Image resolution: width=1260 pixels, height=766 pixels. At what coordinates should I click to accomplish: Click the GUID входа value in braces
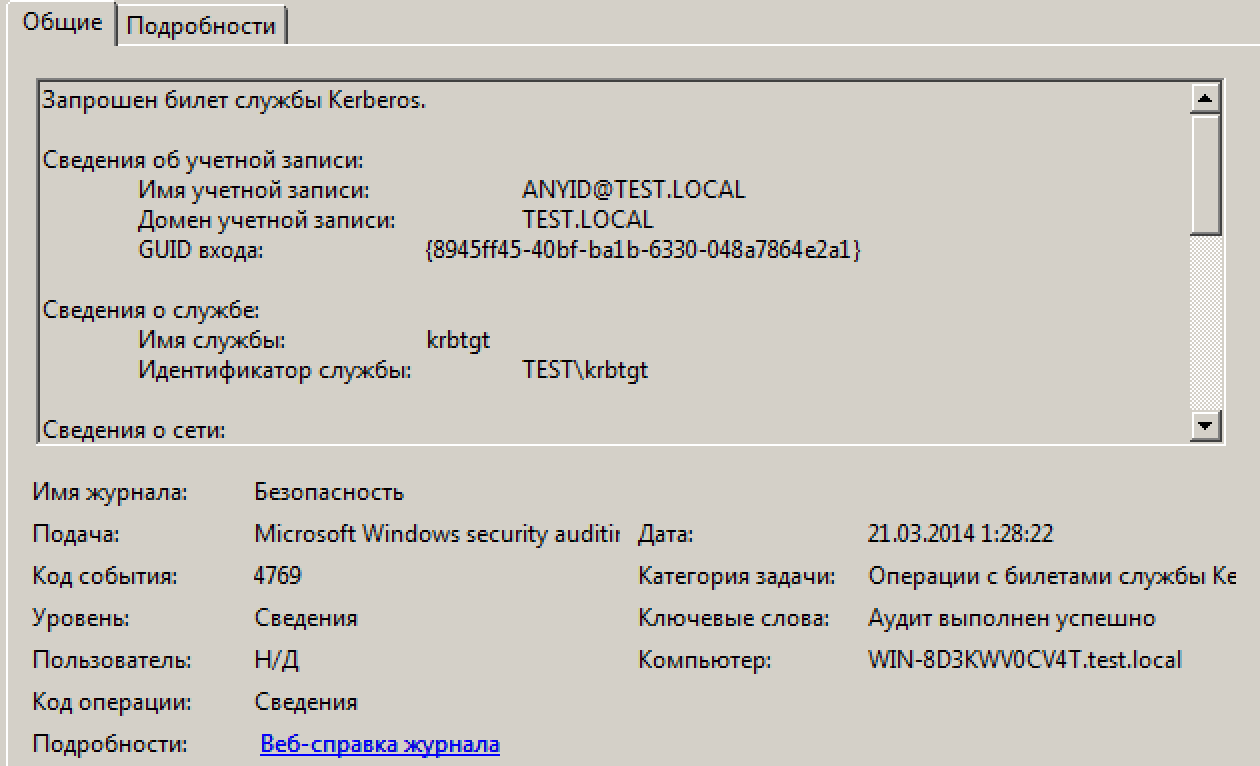pyautogui.click(x=643, y=250)
